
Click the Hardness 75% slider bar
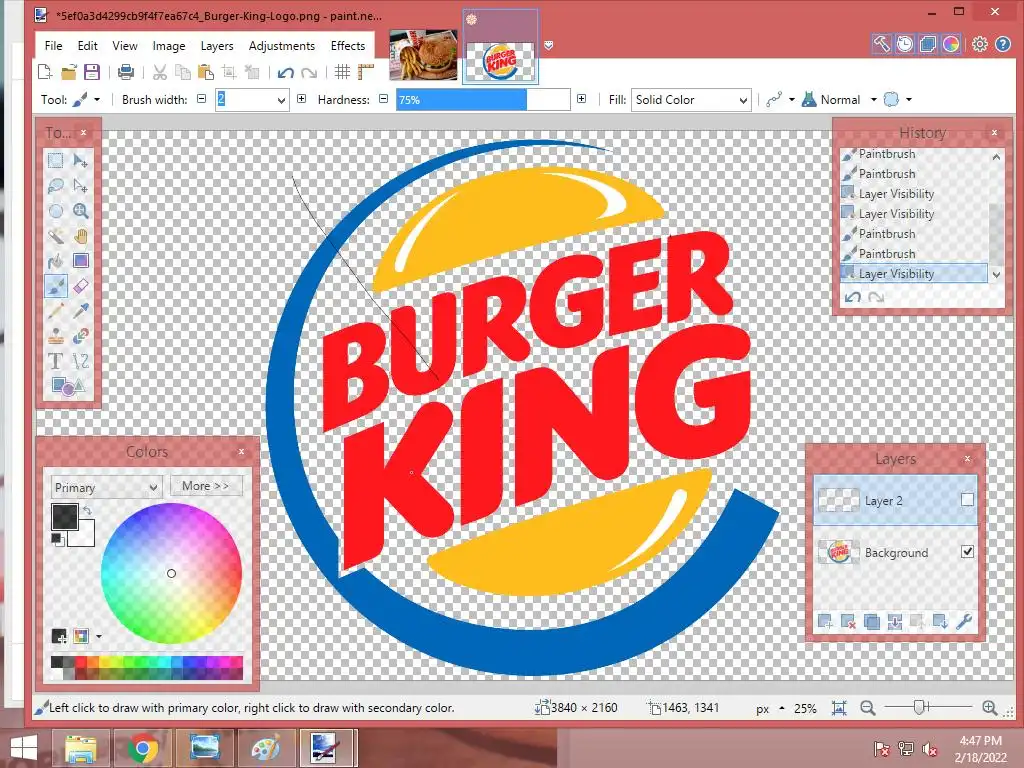(483, 100)
